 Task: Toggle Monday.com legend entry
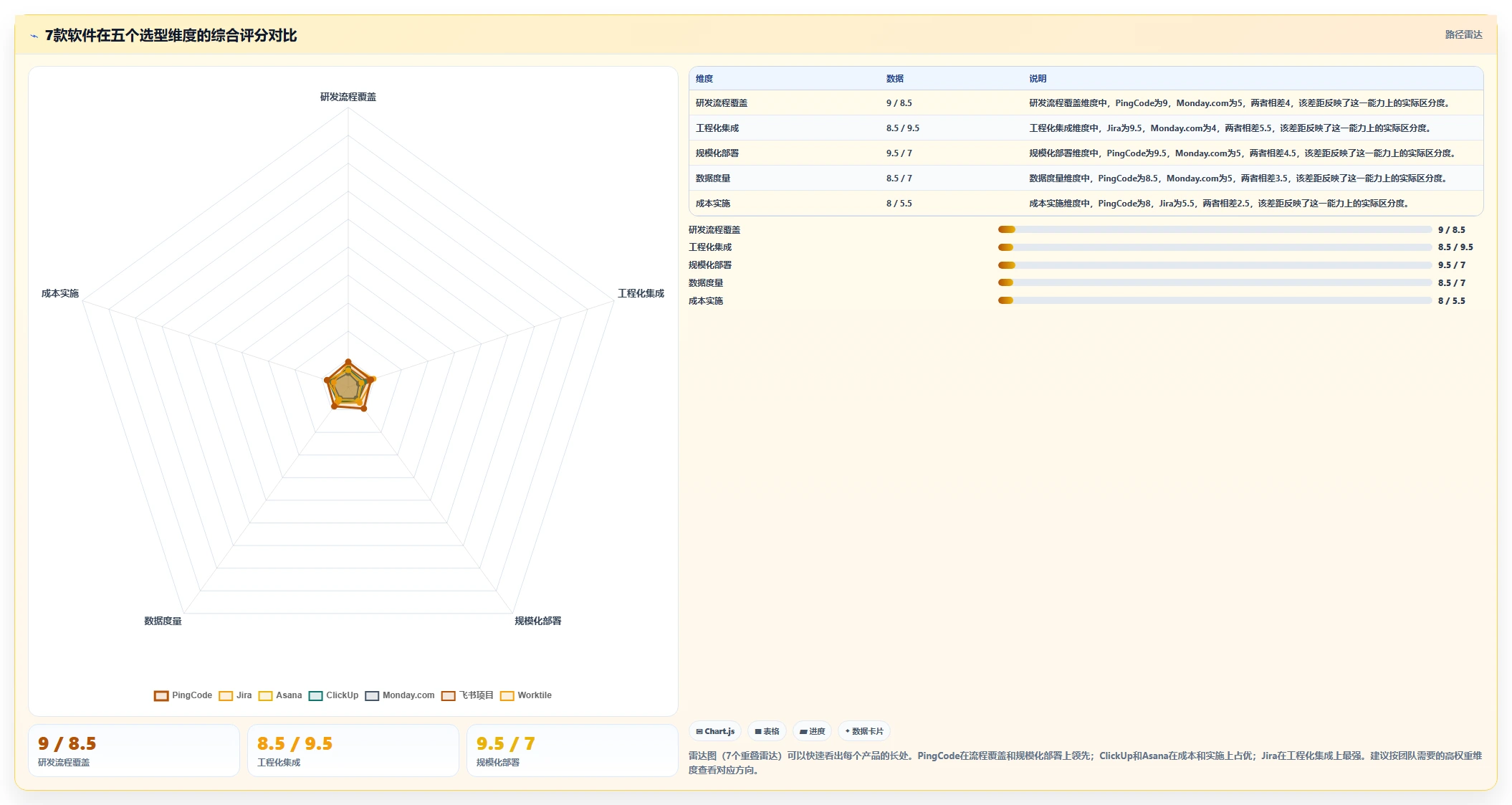[400, 695]
